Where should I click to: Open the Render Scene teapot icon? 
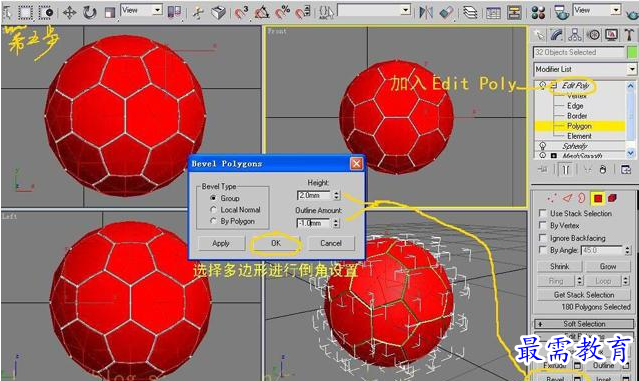(562, 13)
